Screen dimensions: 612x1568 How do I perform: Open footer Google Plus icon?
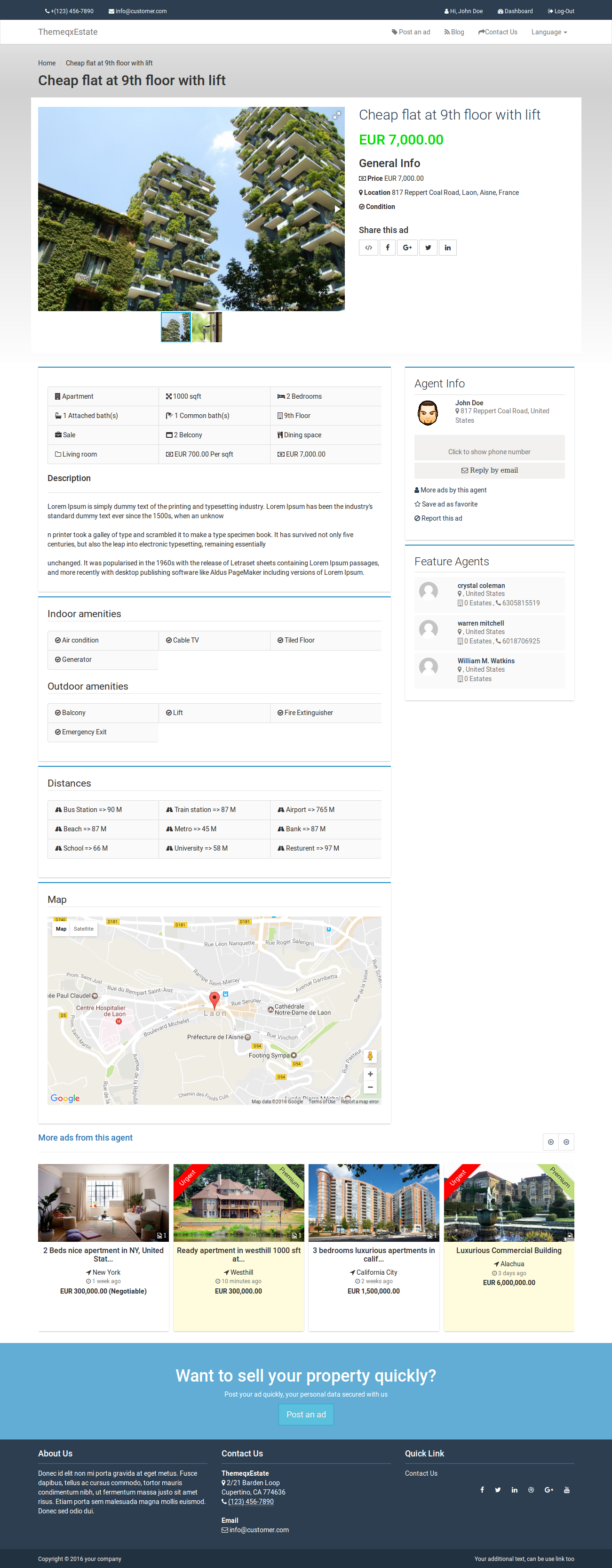point(549,1489)
